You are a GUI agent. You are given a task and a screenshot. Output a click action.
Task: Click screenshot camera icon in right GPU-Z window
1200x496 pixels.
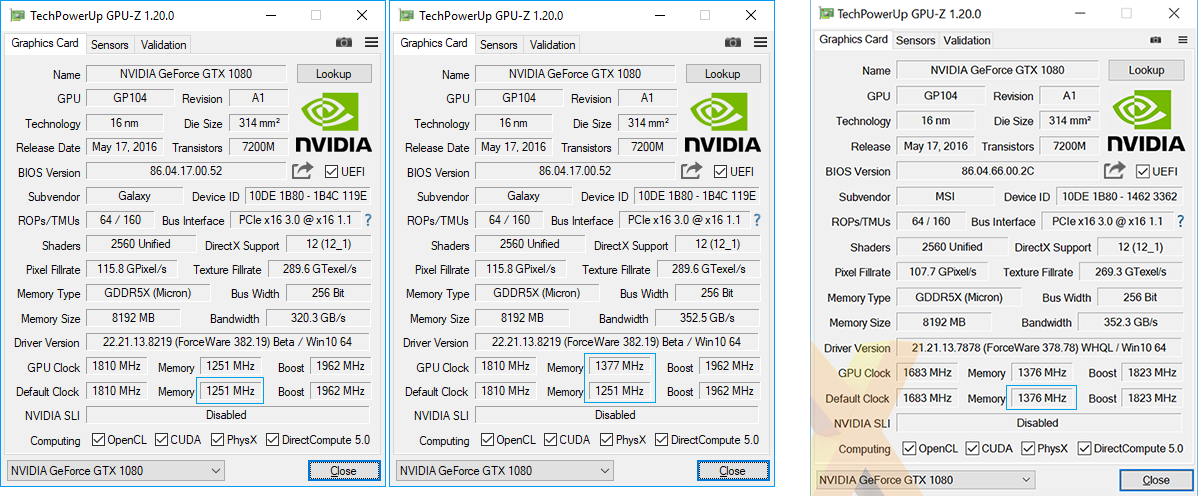(x=1155, y=39)
